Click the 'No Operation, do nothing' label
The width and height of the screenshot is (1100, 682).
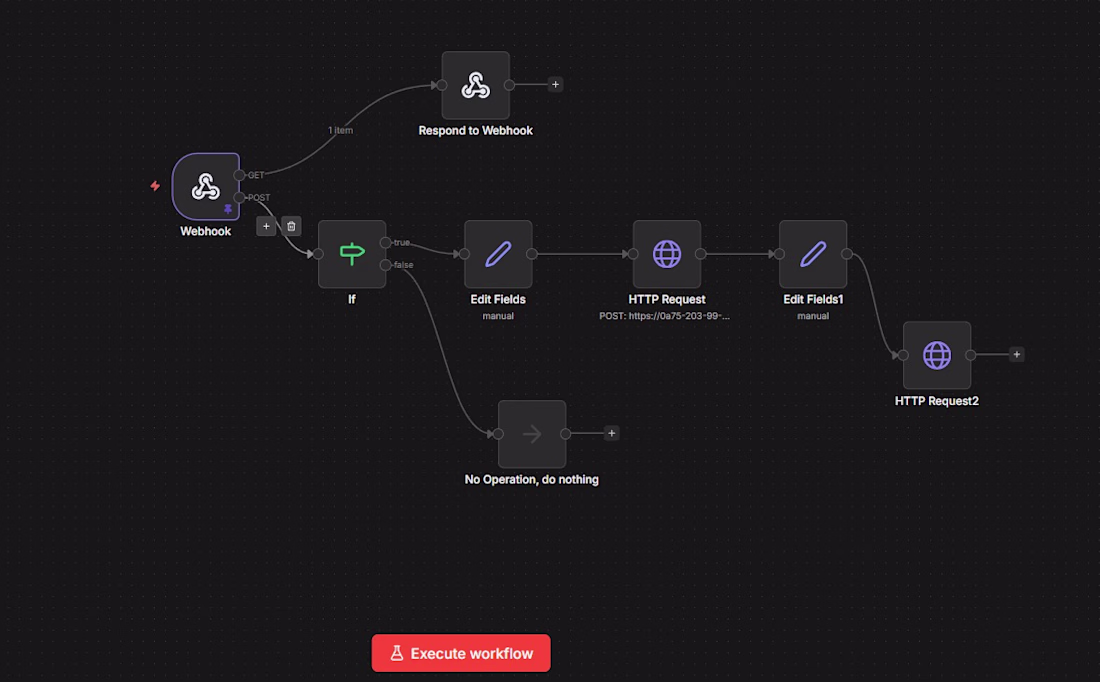click(532, 480)
